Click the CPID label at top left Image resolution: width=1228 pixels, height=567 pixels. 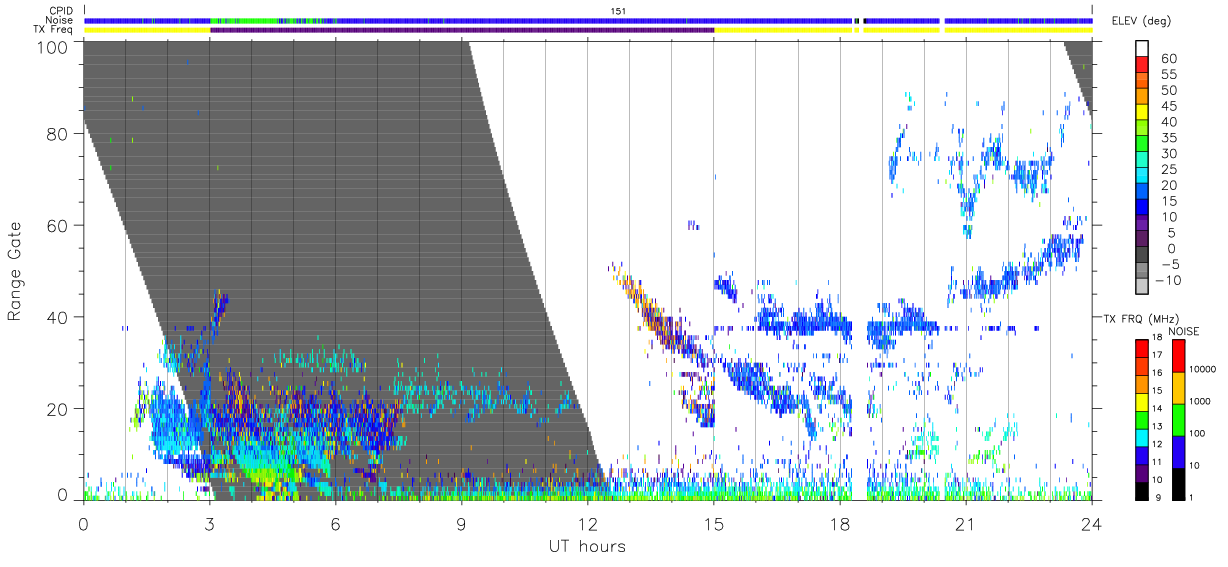click(61, 10)
